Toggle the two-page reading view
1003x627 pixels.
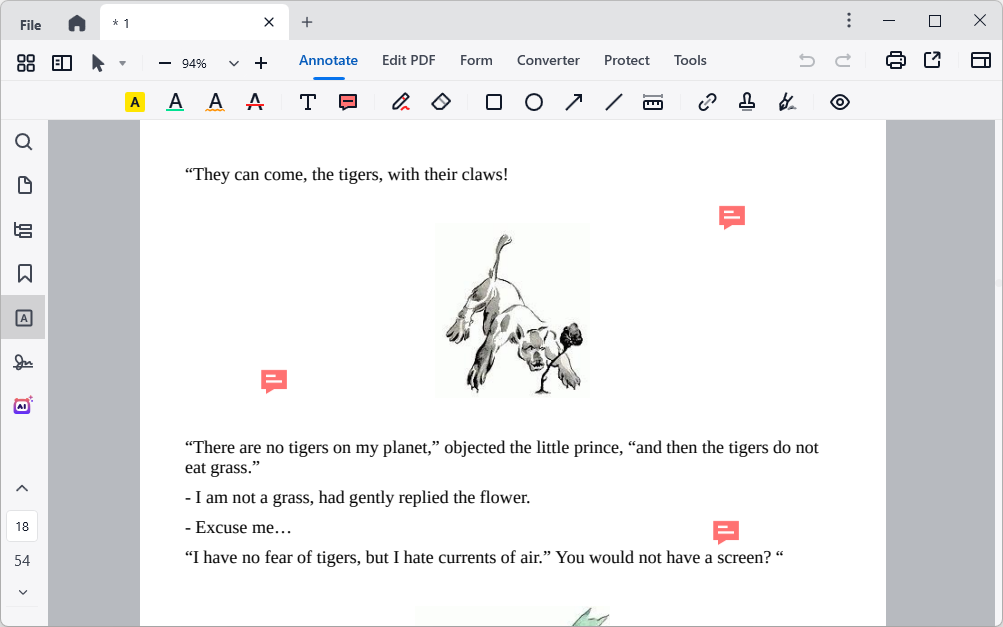tap(62, 63)
